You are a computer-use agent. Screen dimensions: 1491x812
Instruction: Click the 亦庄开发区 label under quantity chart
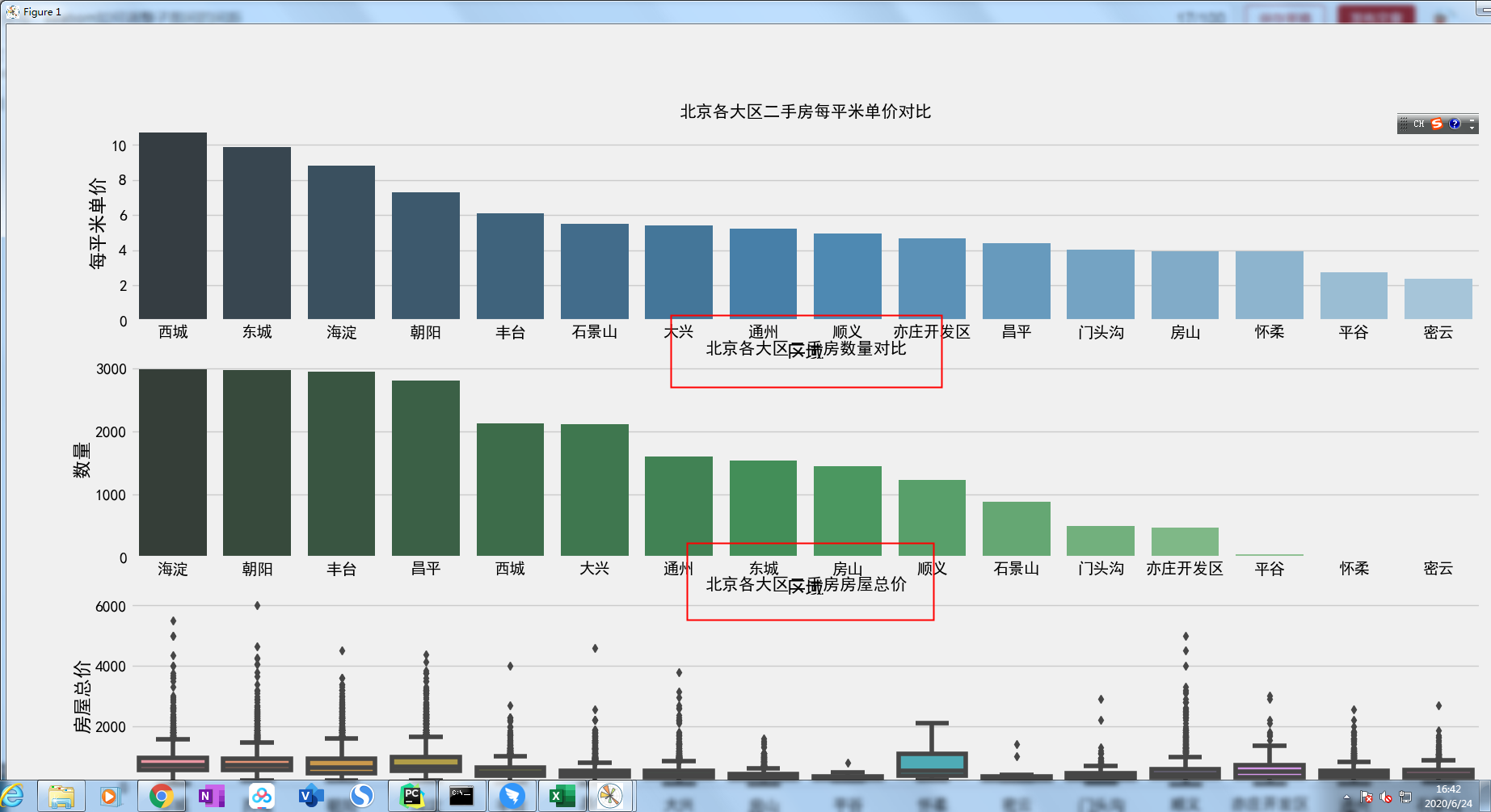1185,569
